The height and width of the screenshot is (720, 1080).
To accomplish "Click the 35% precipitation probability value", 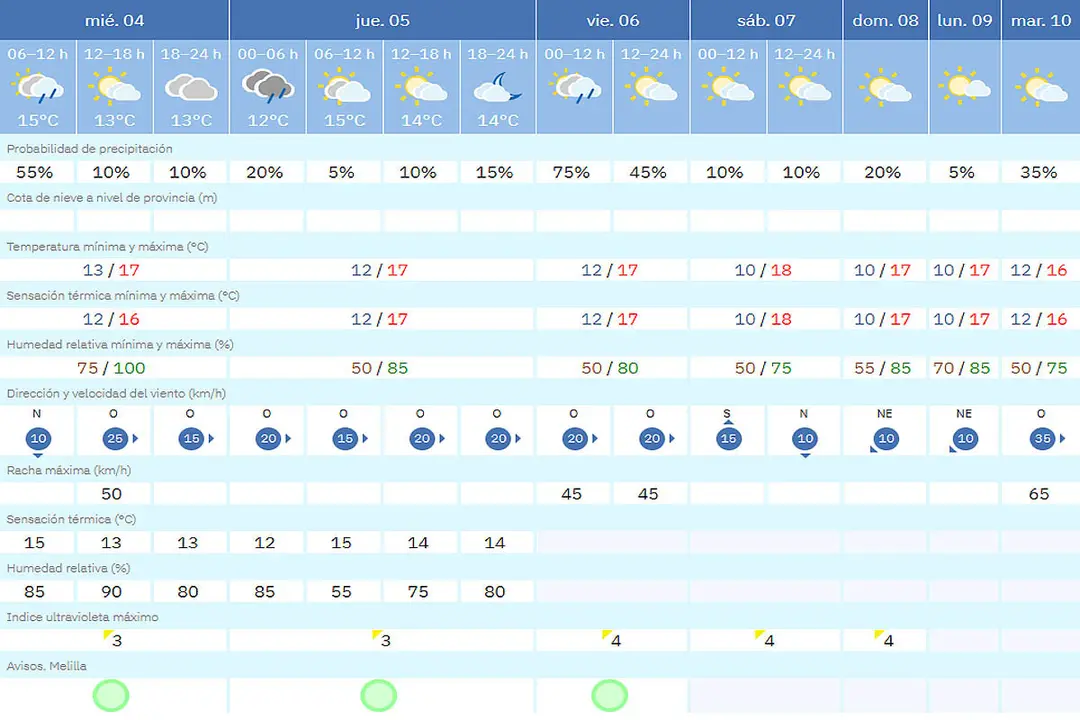I will pos(1038,172).
